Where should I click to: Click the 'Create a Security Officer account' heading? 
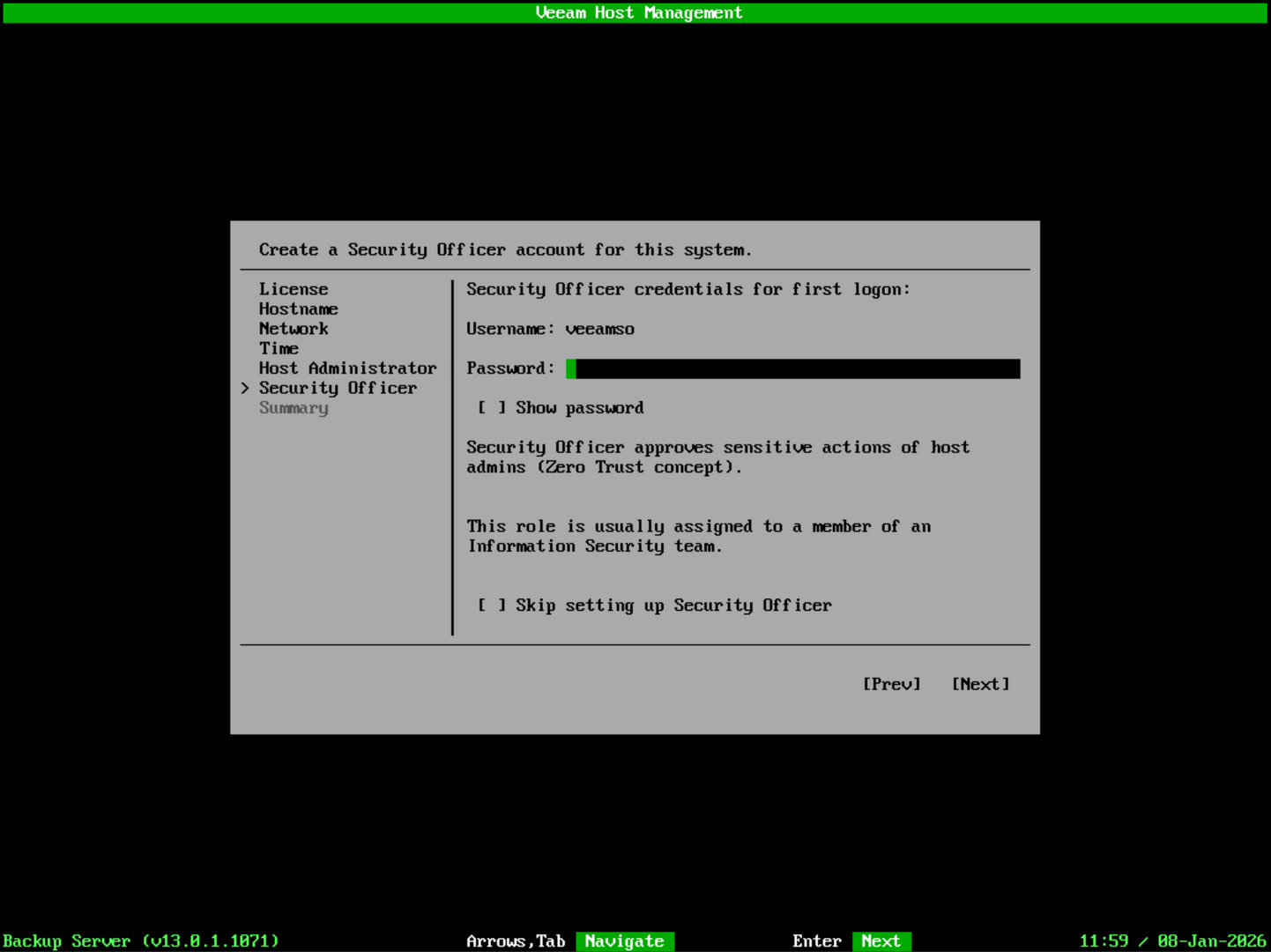(x=505, y=250)
